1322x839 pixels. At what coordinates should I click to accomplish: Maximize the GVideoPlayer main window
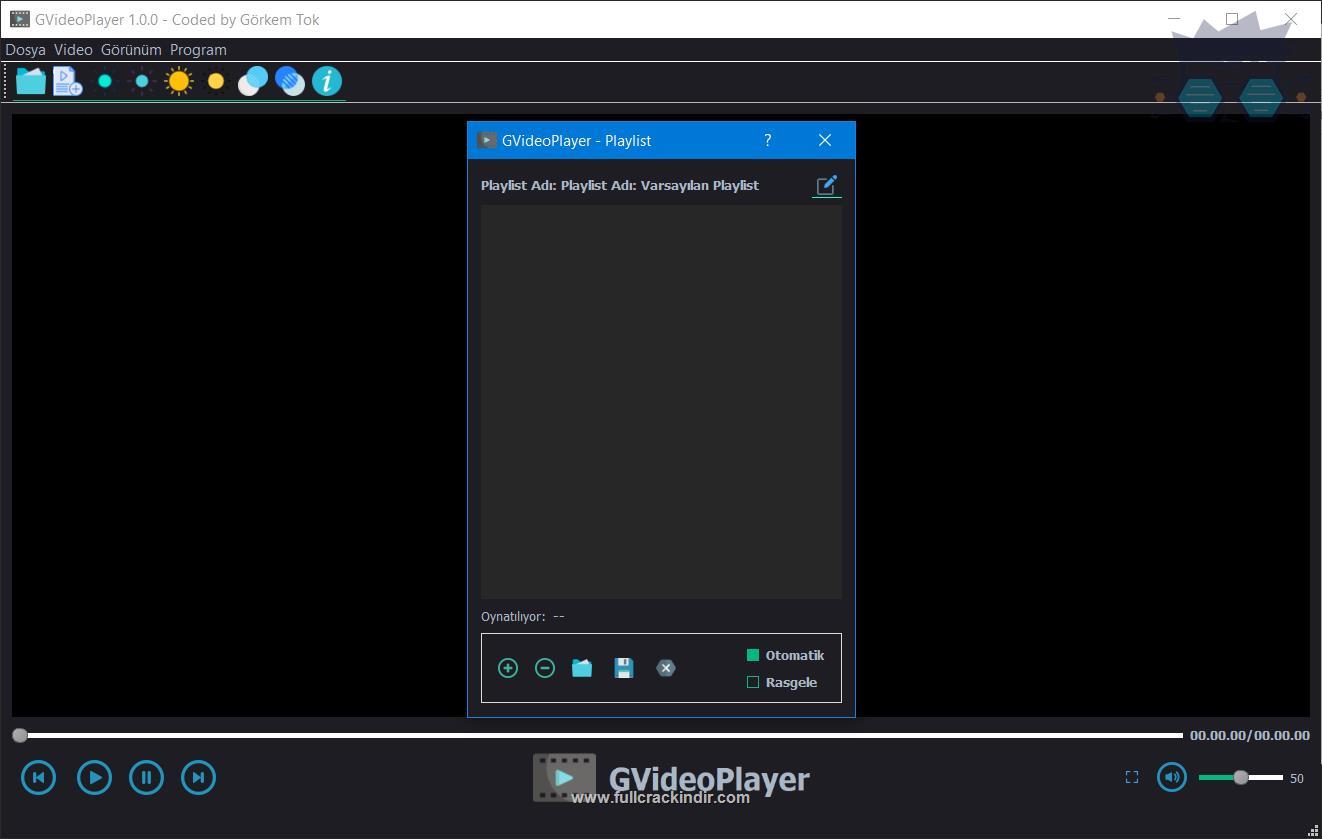[1232, 19]
